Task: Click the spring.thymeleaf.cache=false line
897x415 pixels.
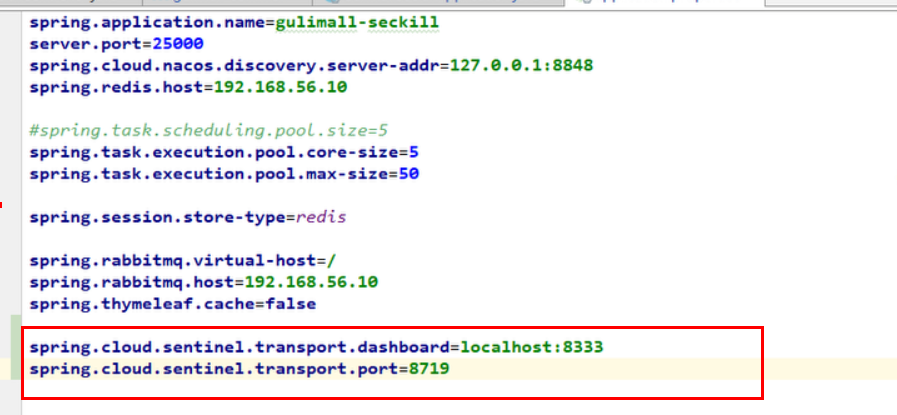Action: 173,303
